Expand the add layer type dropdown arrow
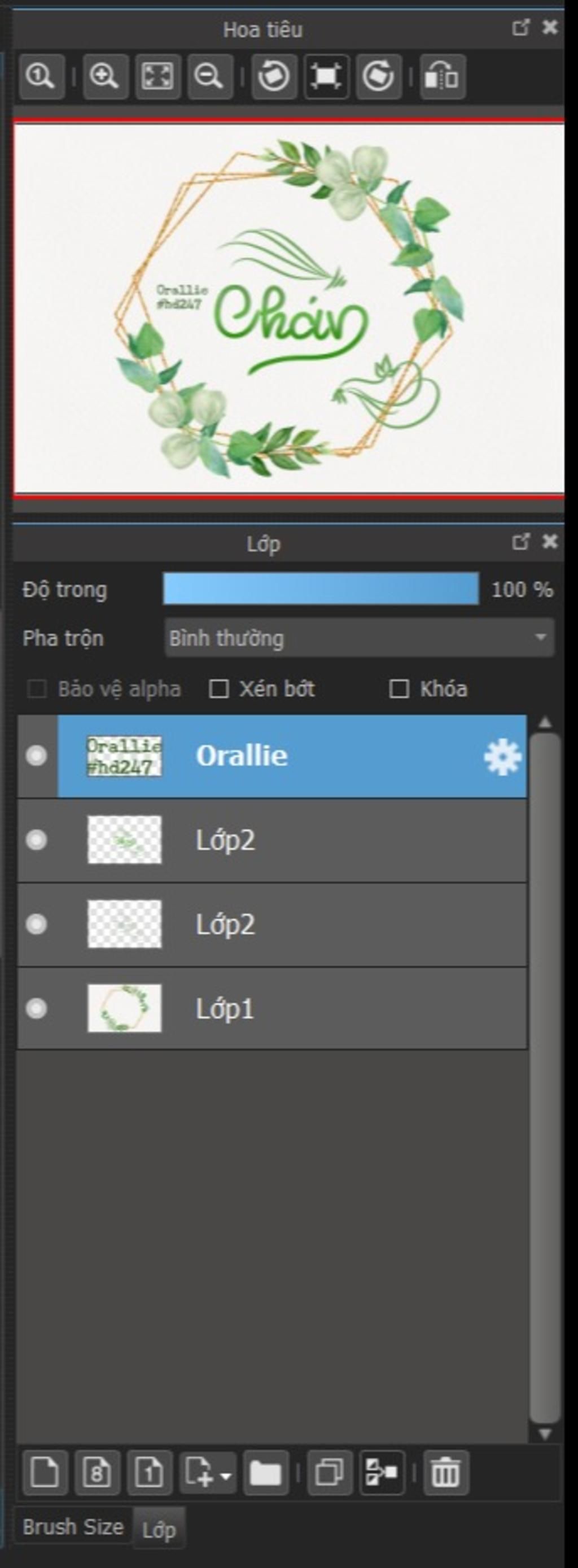578x1568 pixels. click(x=226, y=1475)
